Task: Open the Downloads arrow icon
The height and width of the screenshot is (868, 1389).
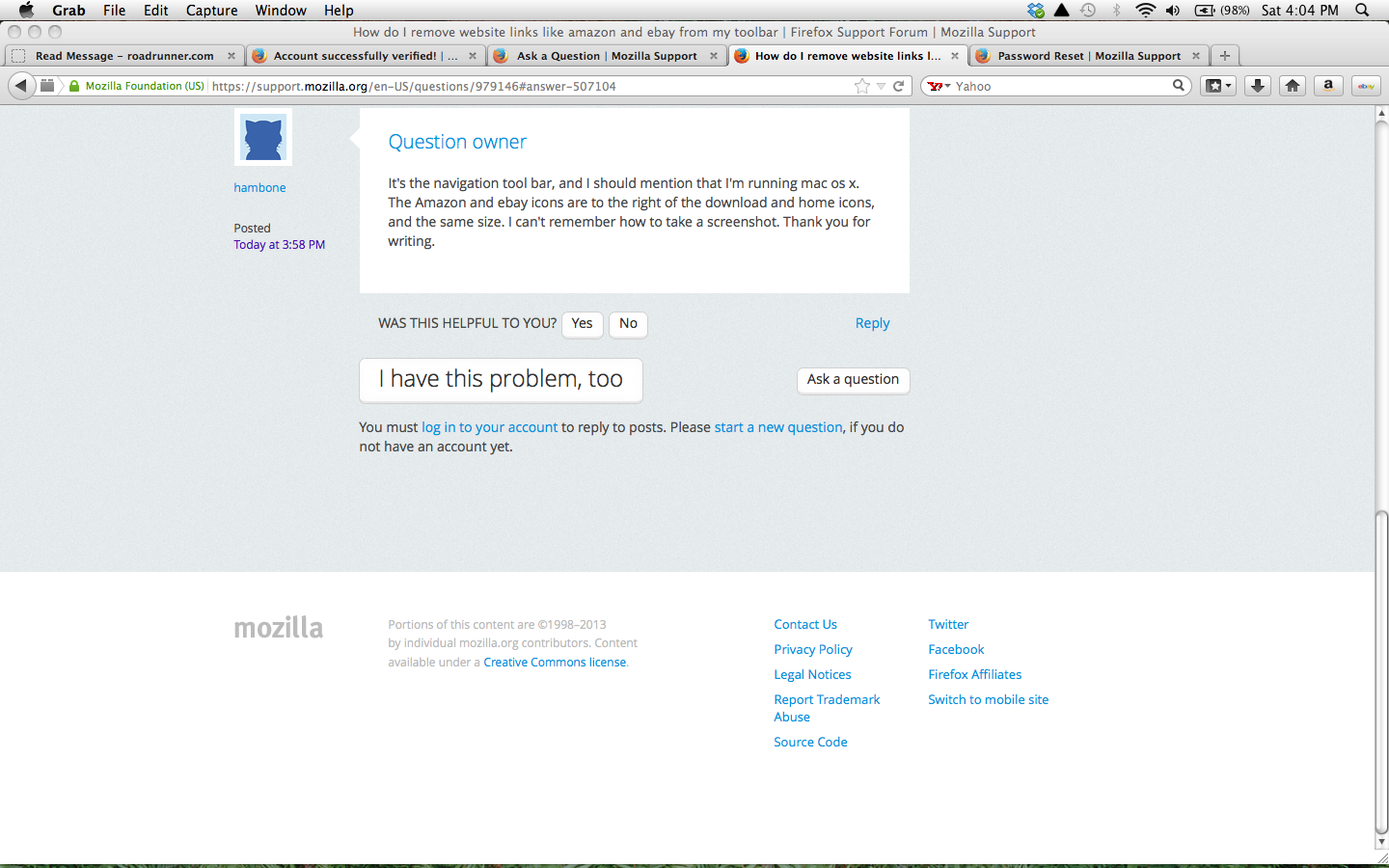Action: tap(1255, 86)
